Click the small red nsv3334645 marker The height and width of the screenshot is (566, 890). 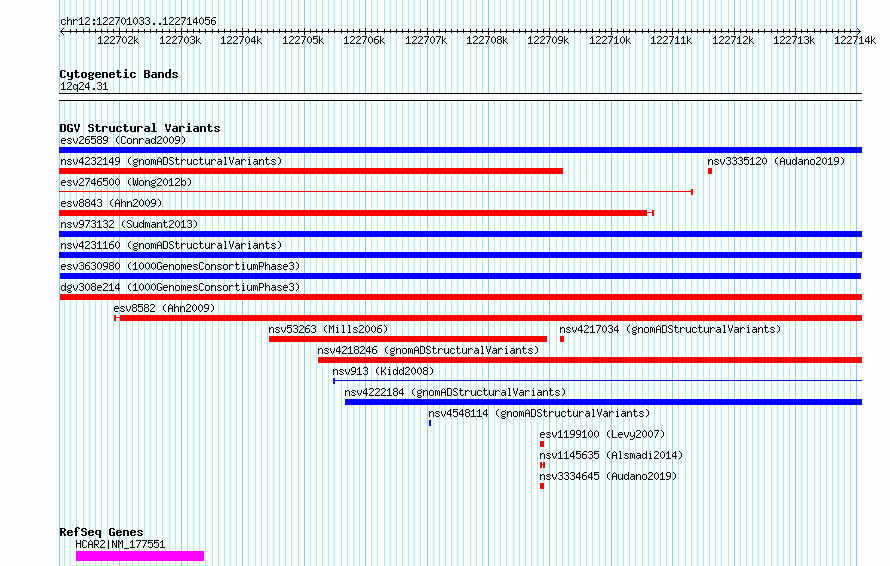click(542, 486)
